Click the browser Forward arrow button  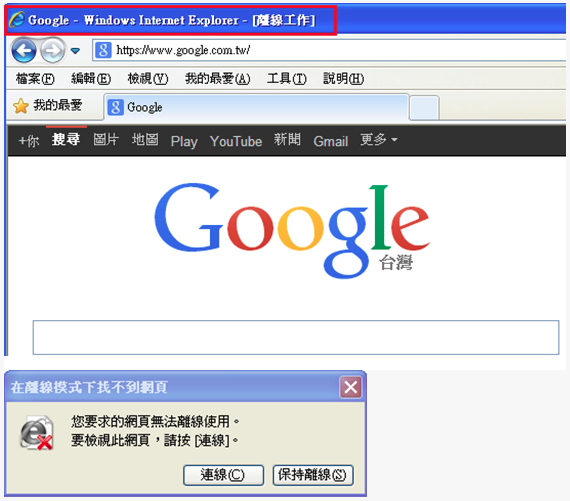coord(52,51)
